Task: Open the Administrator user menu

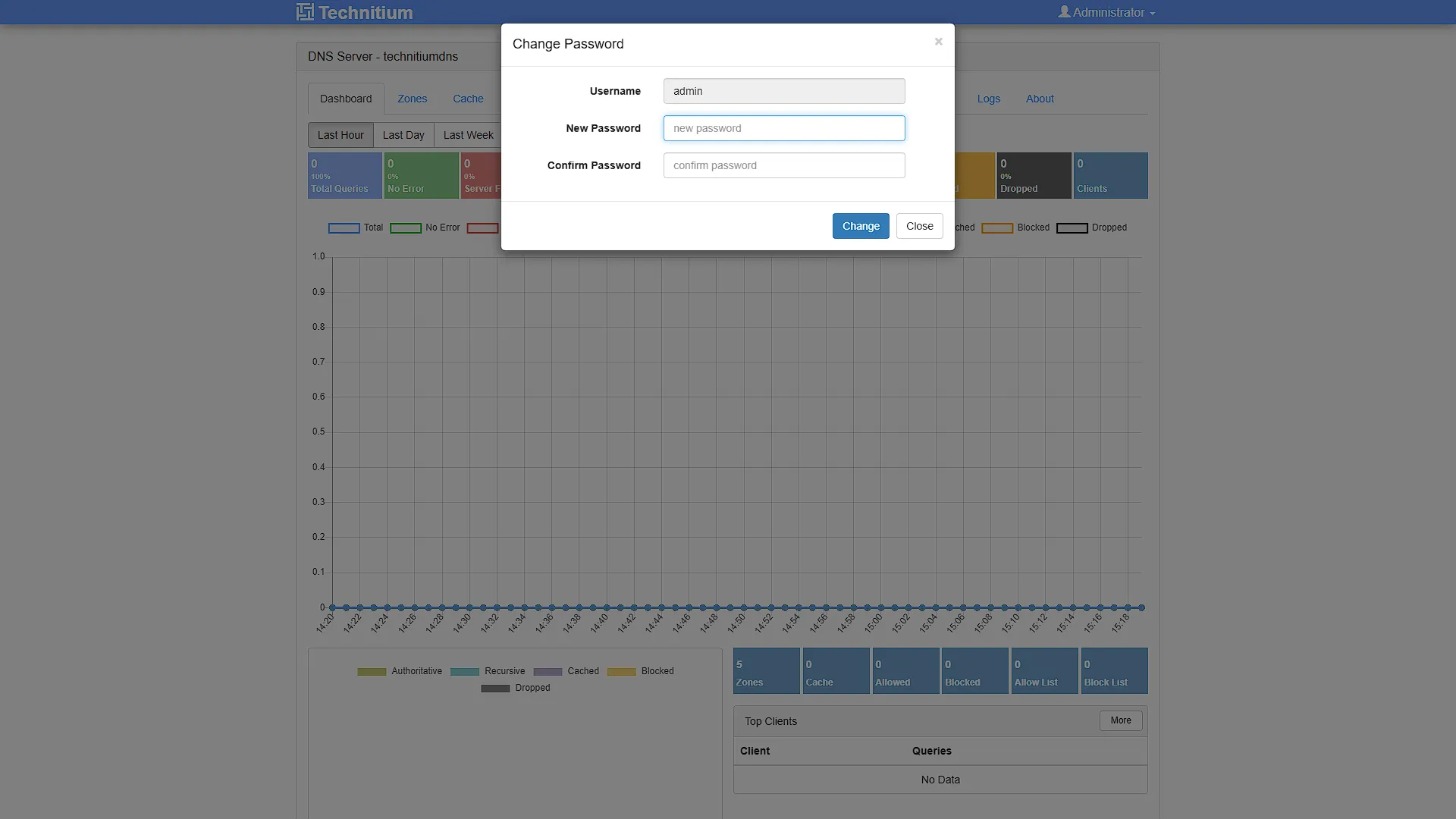Action: point(1106,12)
